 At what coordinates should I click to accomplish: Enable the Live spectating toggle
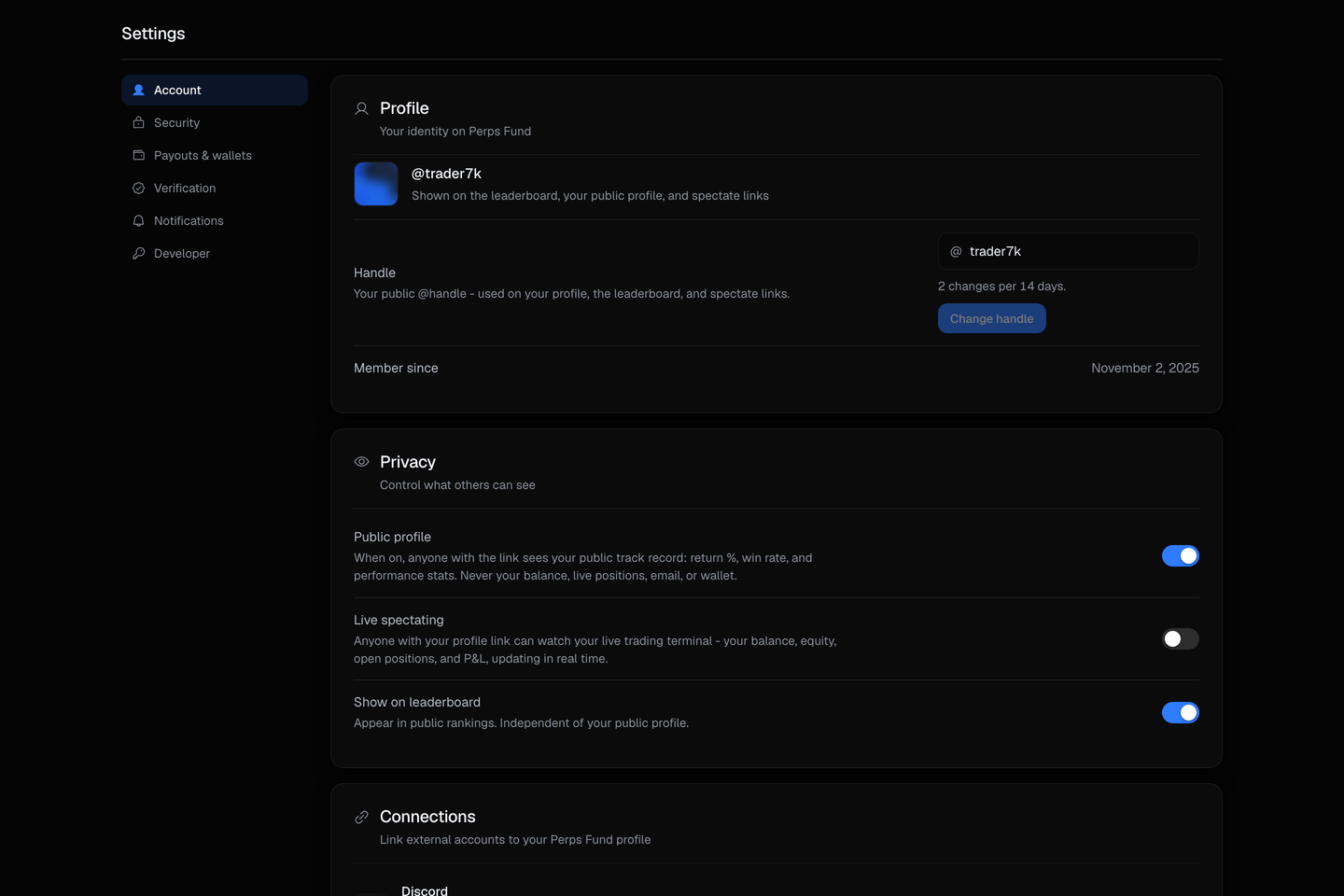[1180, 639]
